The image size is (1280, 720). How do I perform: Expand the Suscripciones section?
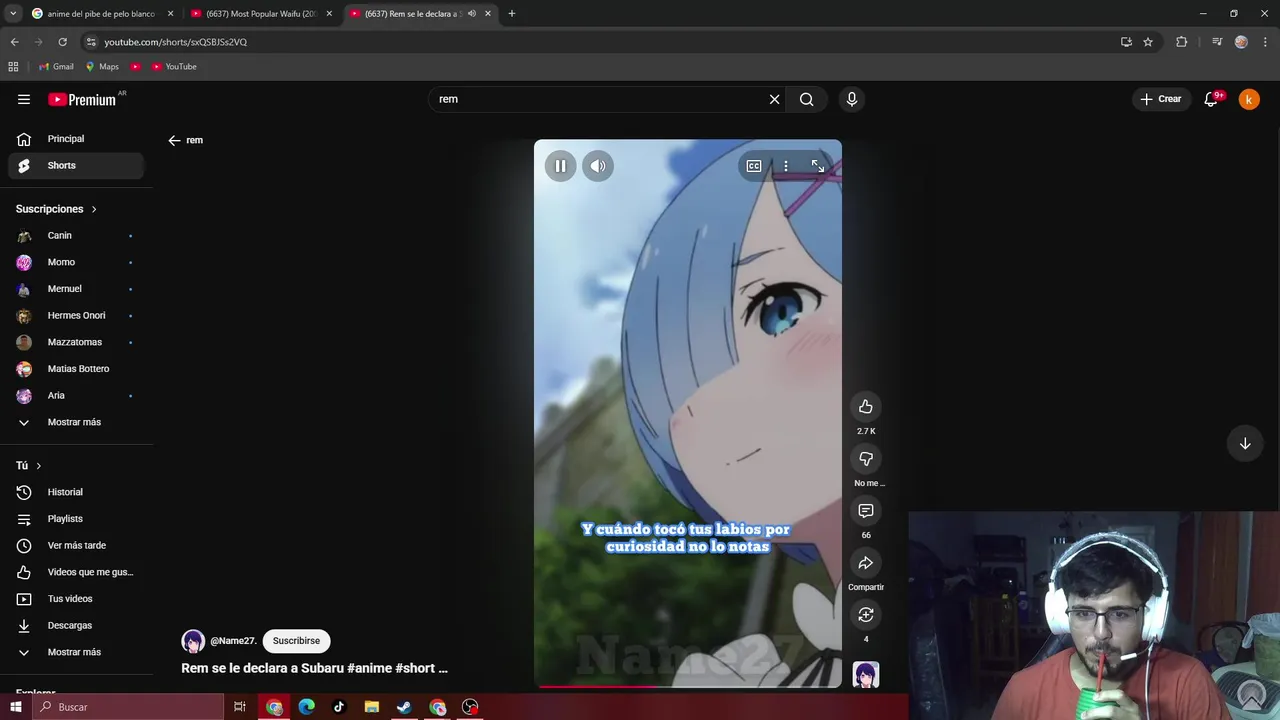coord(56,209)
